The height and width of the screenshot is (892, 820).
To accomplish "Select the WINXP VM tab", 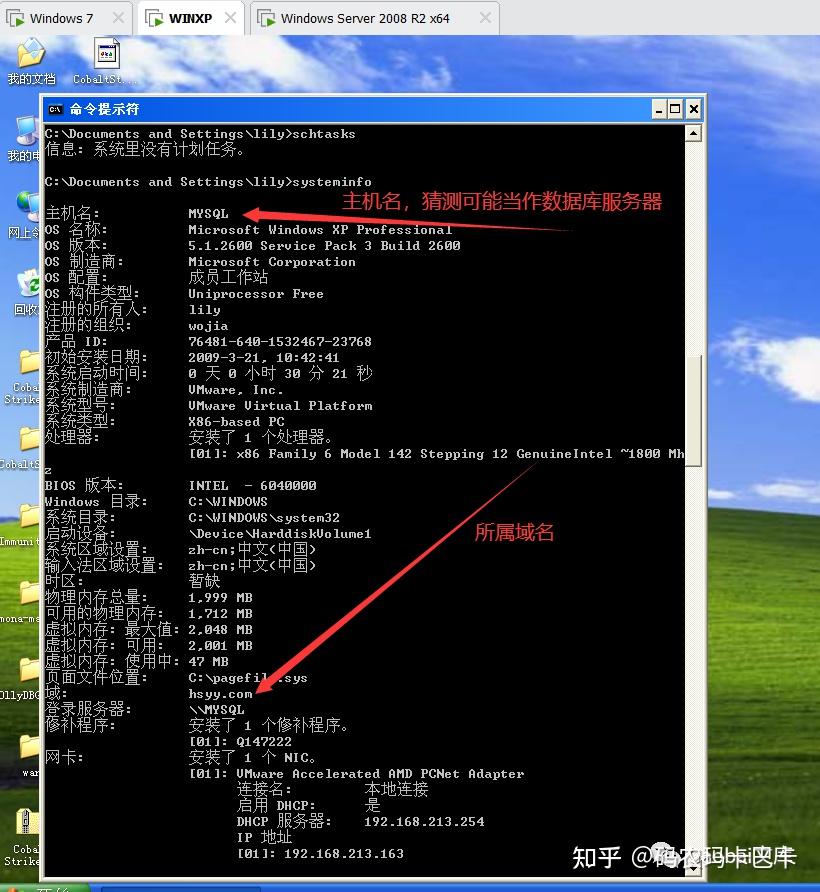I will [x=191, y=18].
